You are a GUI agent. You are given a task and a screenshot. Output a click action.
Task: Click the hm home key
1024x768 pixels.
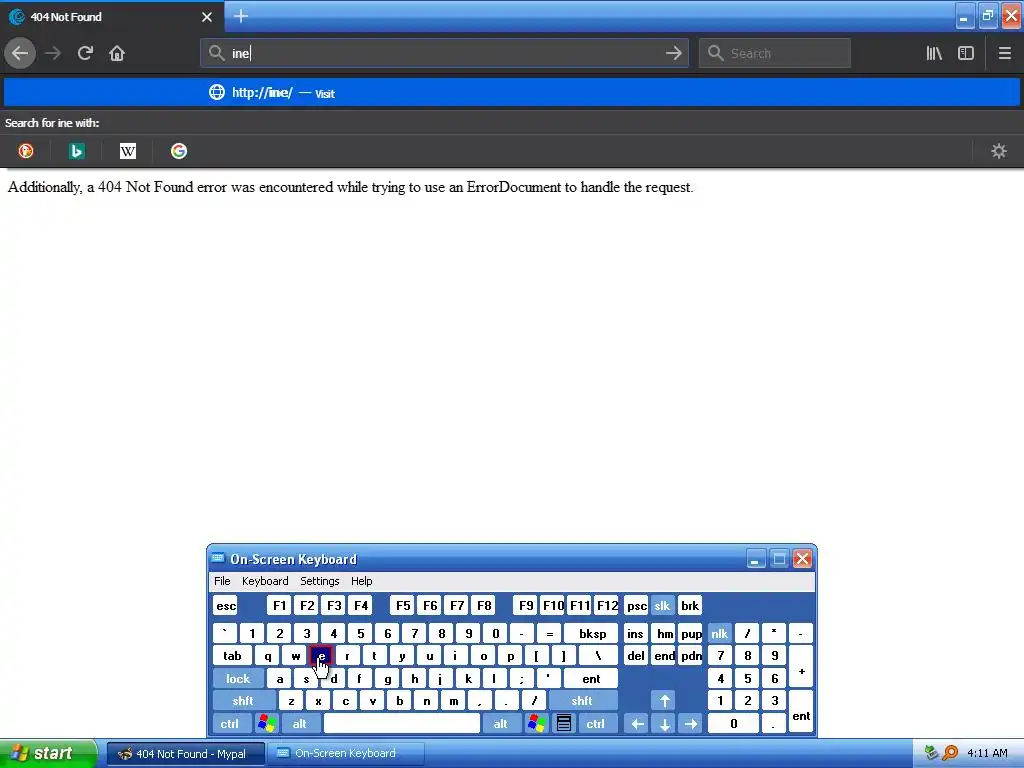pos(664,633)
